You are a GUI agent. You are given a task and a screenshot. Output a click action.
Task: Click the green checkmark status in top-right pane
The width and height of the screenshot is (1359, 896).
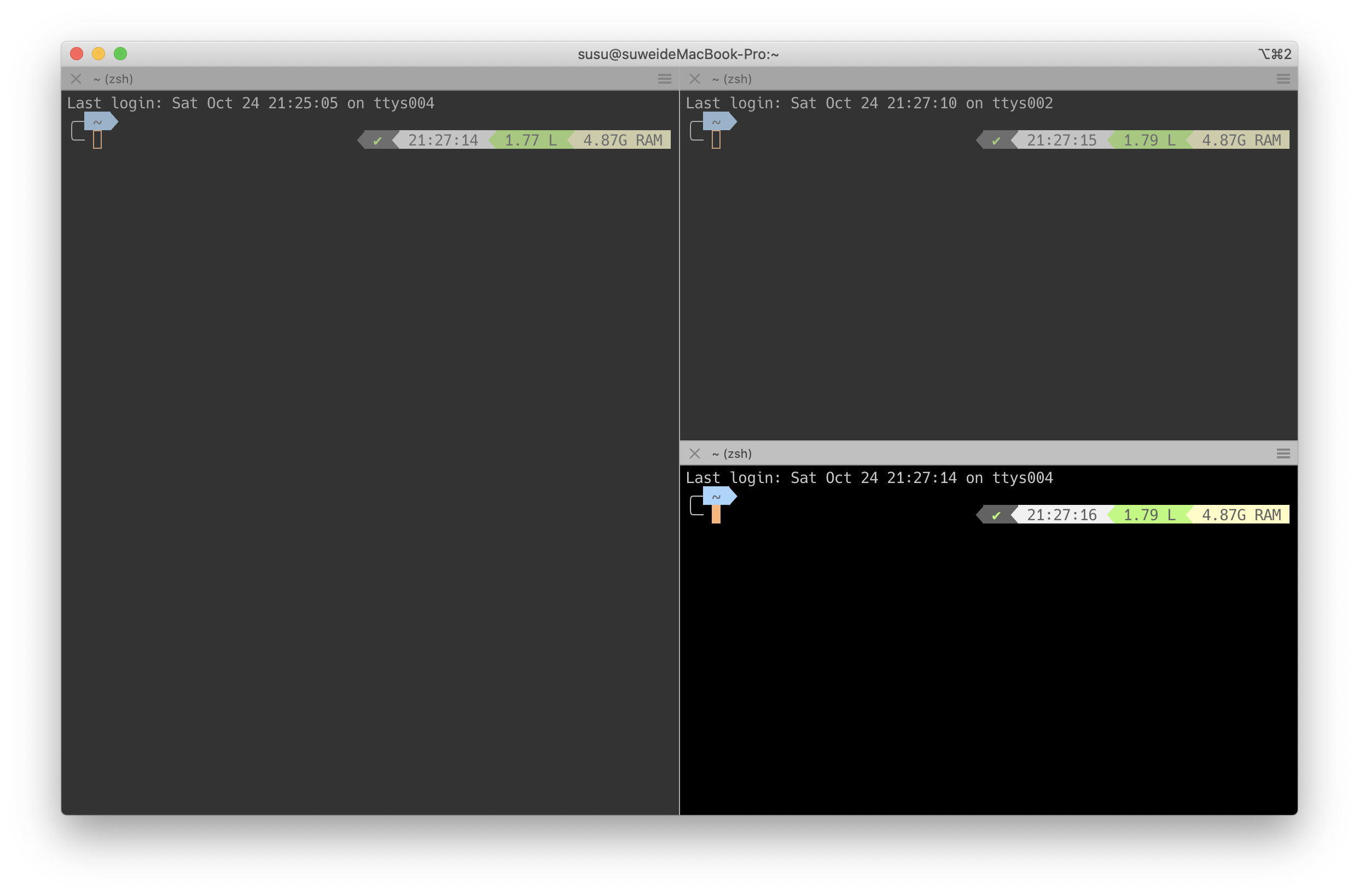click(996, 140)
